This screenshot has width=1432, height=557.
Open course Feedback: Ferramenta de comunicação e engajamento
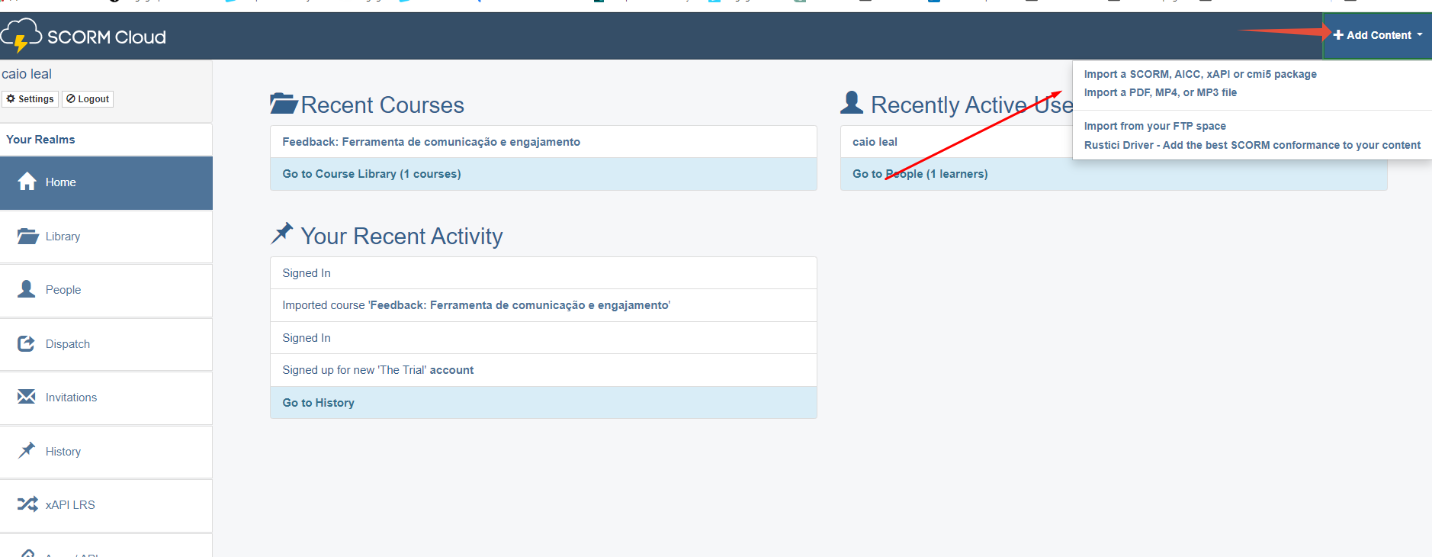[431, 142]
